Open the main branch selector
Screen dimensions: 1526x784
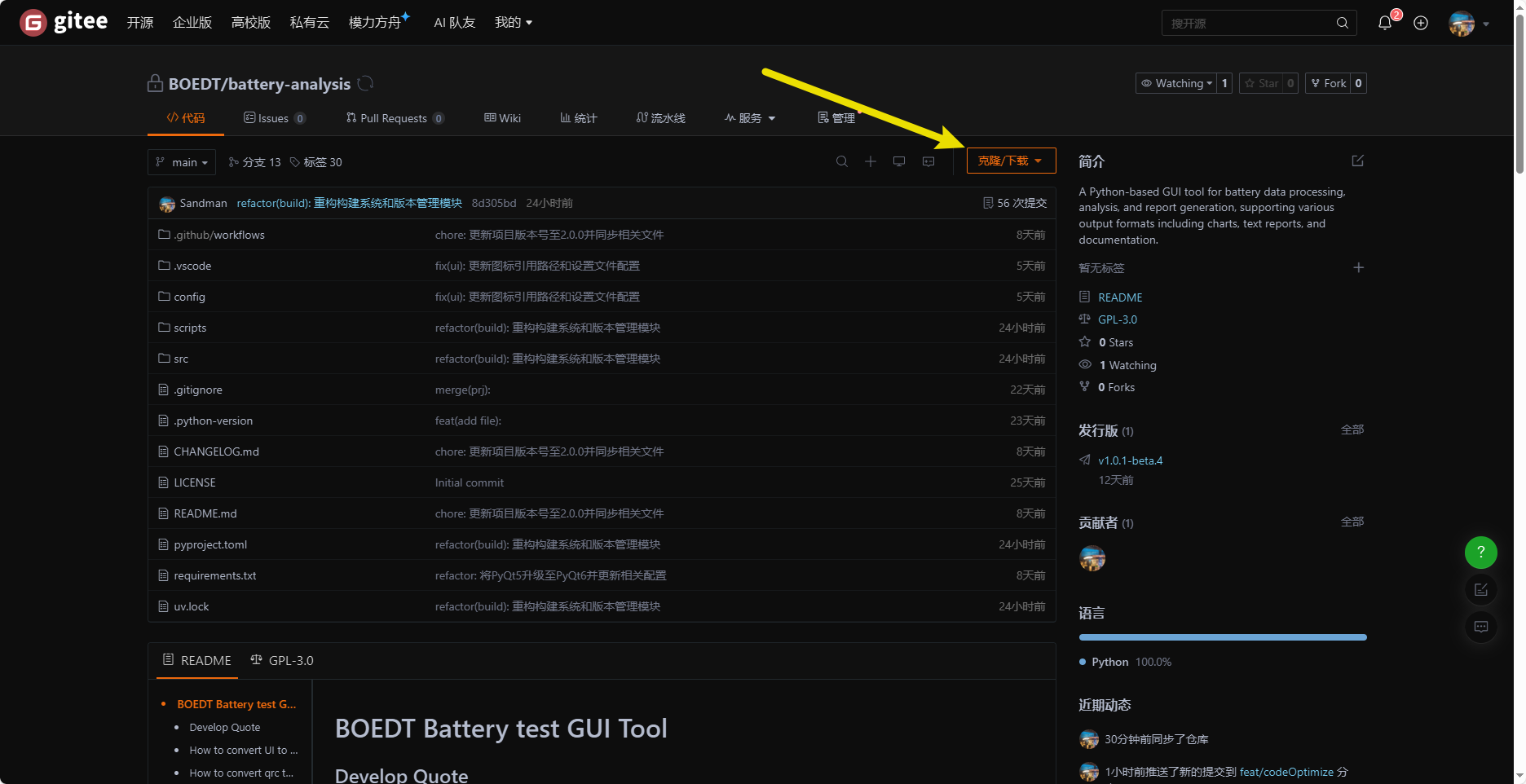[182, 162]
